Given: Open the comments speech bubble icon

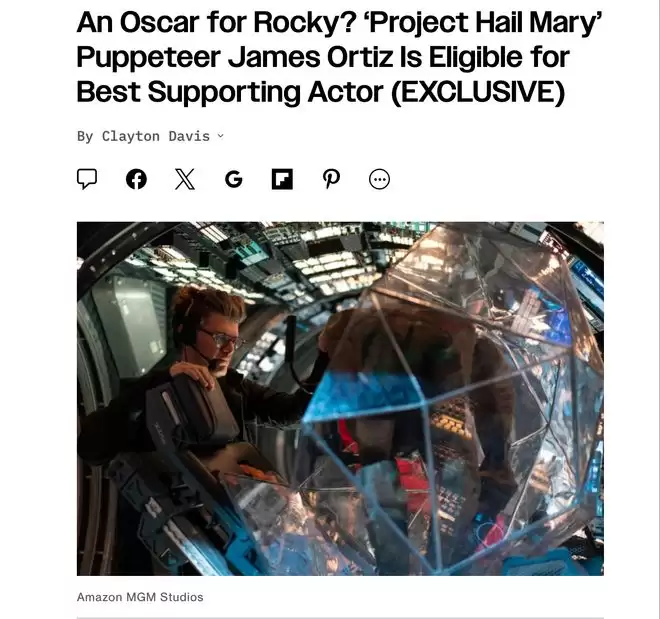Looking at the screenshot, I should 87,179.
